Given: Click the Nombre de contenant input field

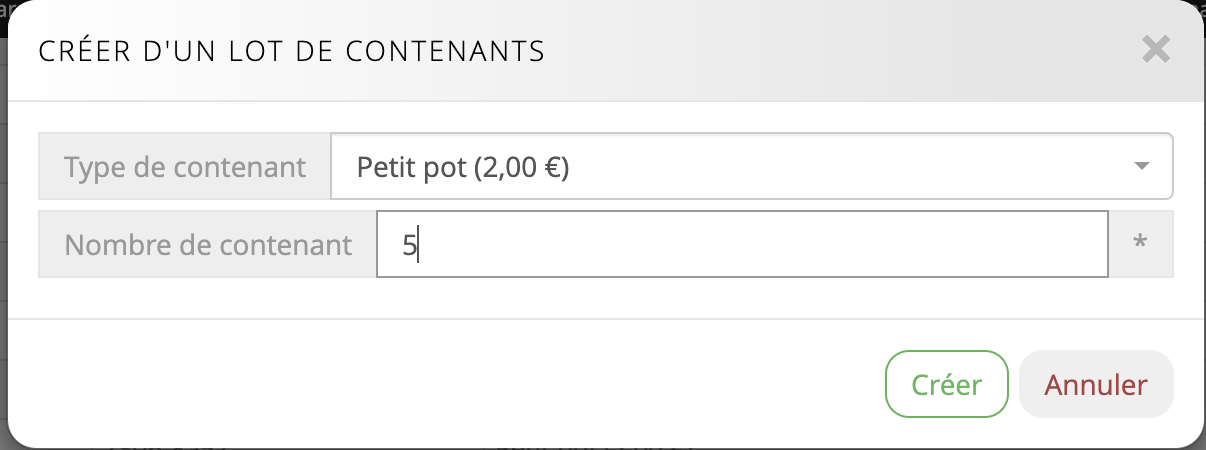Looking at the screenshot, I should [742, 243].
